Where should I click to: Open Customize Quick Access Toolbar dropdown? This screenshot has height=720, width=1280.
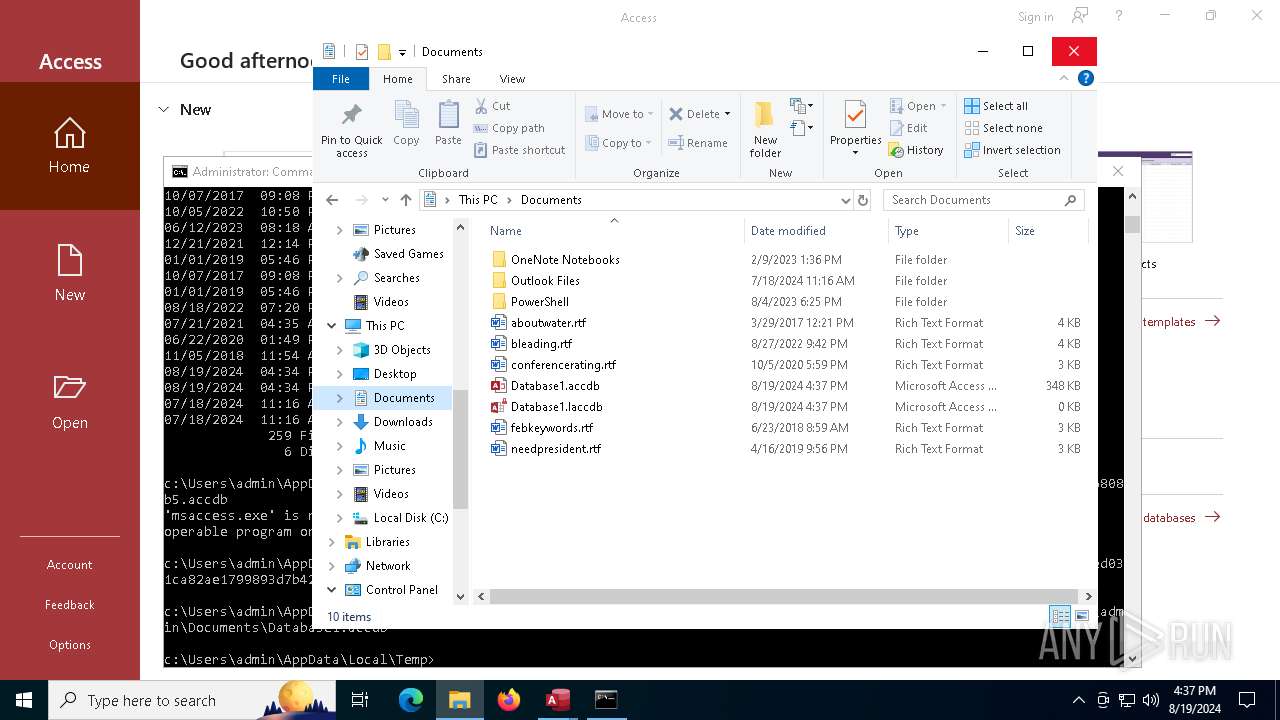(x=402, y=52)
